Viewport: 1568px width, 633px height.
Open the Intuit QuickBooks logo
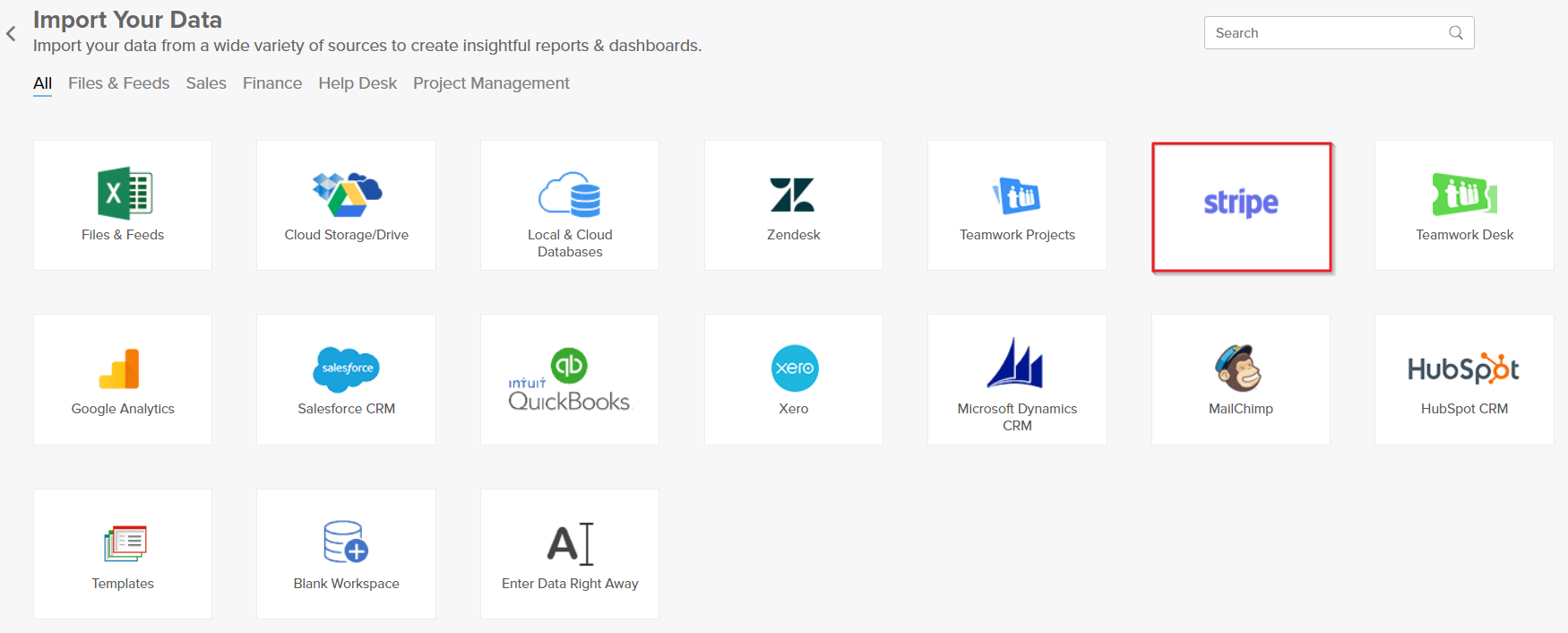(x=570, y=379)
